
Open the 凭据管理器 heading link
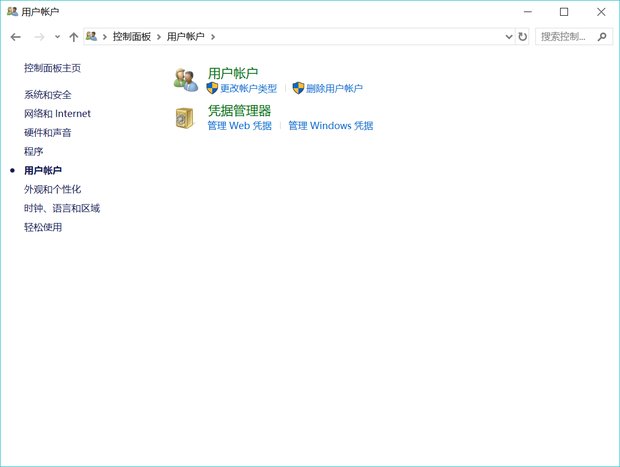[x=240, y=111]
